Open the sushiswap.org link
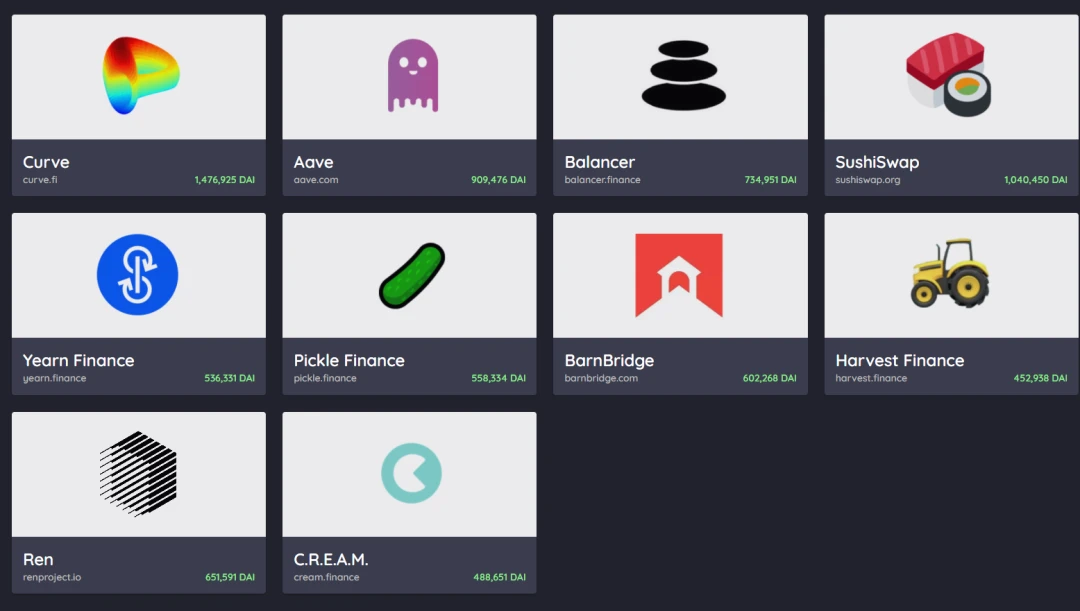Viewport: 1080px width, 611px height. point(867,180)
